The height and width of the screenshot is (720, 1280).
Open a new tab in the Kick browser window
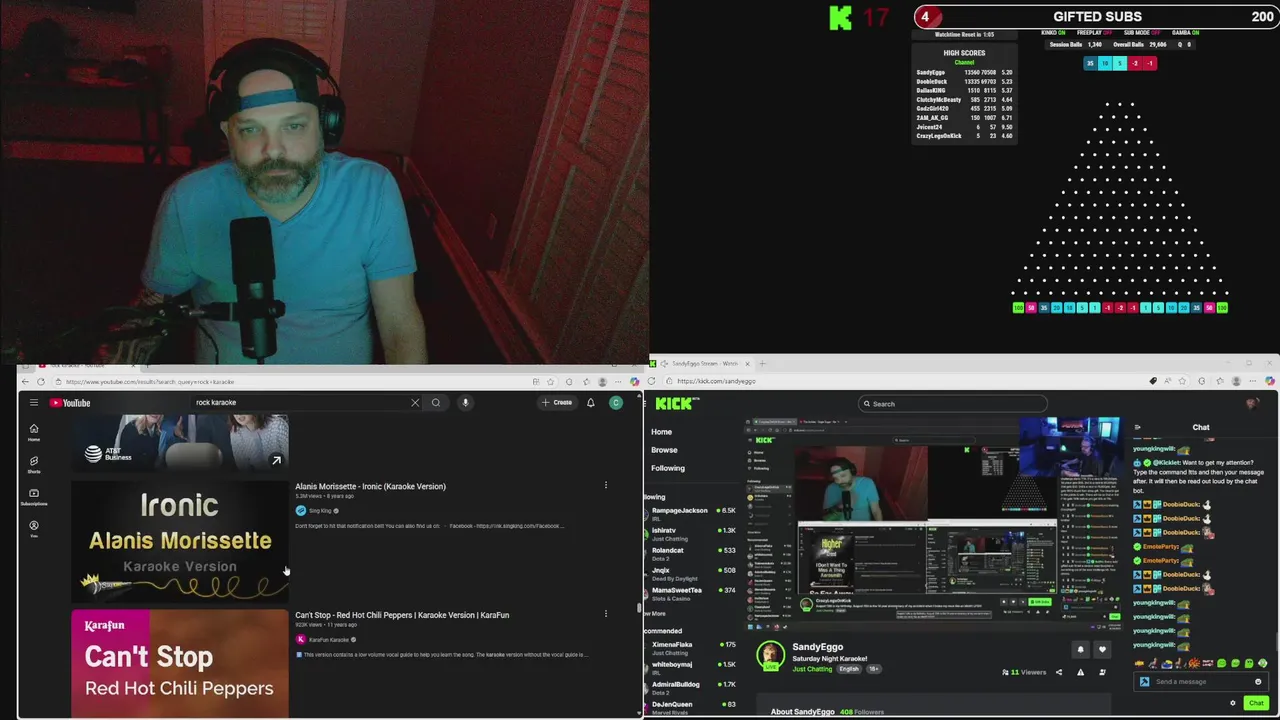(762, 364)
